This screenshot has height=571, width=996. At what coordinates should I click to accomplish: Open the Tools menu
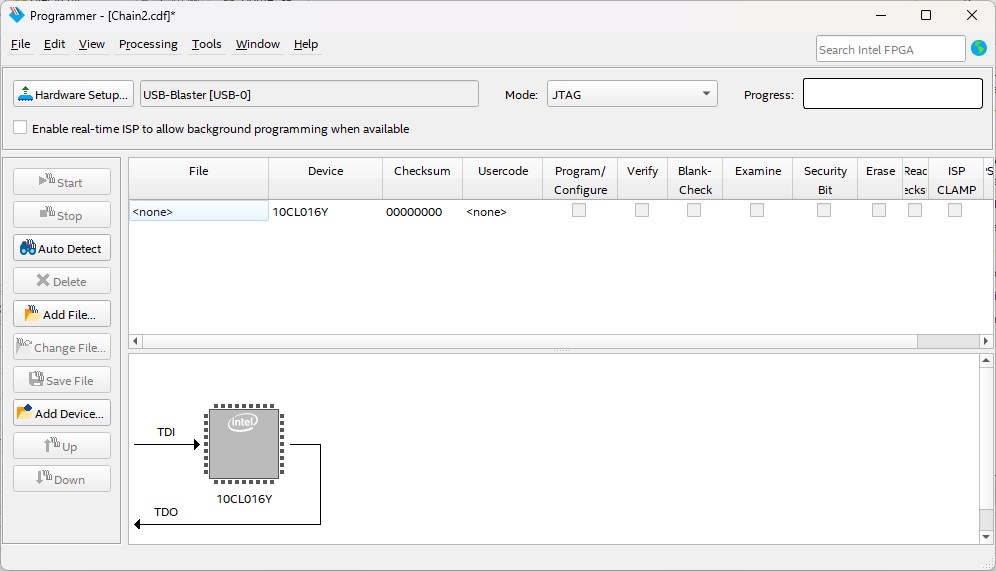point(206,44)
